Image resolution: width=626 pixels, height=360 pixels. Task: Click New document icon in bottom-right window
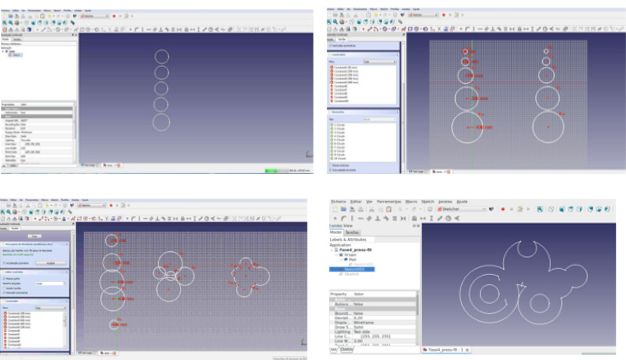(335, 210)
